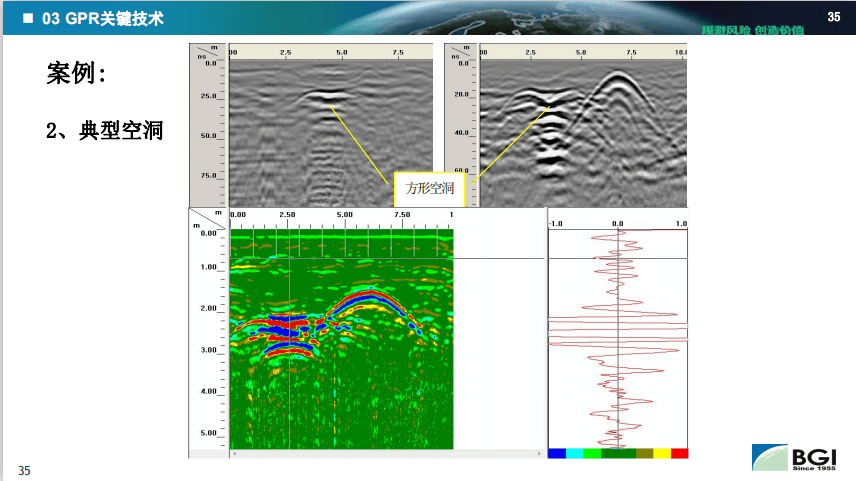Image resolution: width=856 pixels, height=481 pixels.
Task: Click the m/ns axis corner of right grayscale radargram
Action: 461,52
